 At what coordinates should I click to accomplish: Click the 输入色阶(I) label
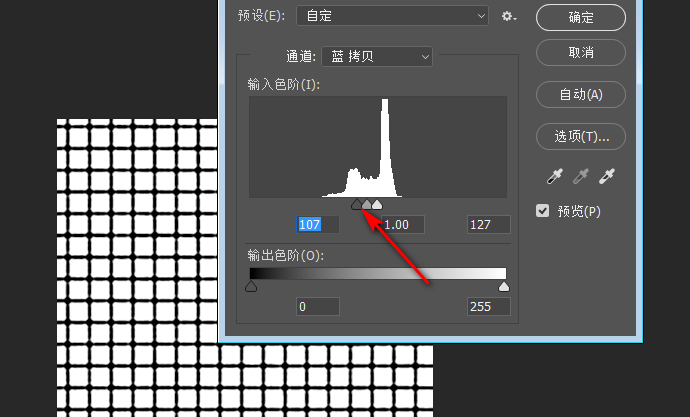pyautogui.click(x=283, y=84)
